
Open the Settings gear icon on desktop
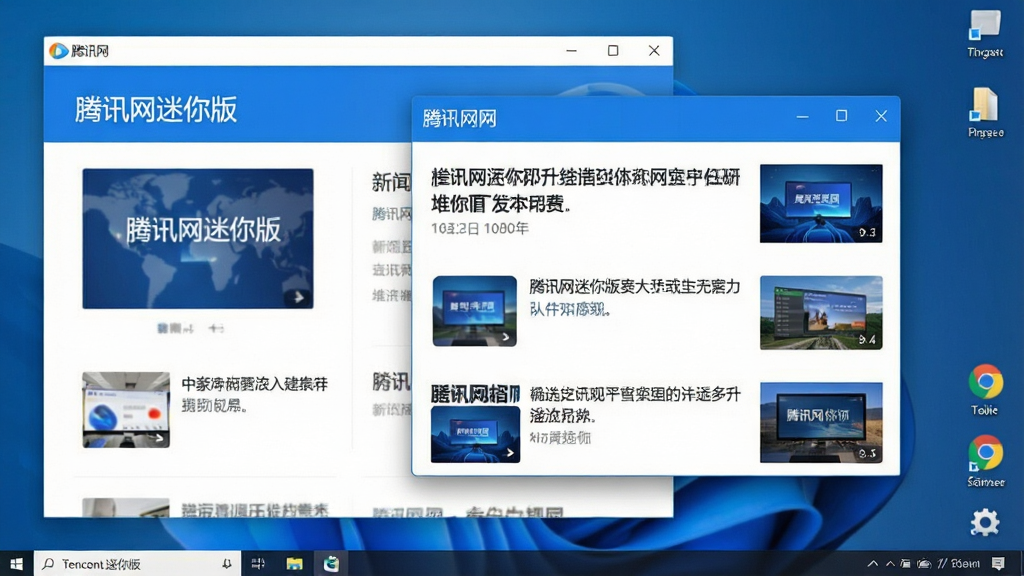tap(985, 522)
